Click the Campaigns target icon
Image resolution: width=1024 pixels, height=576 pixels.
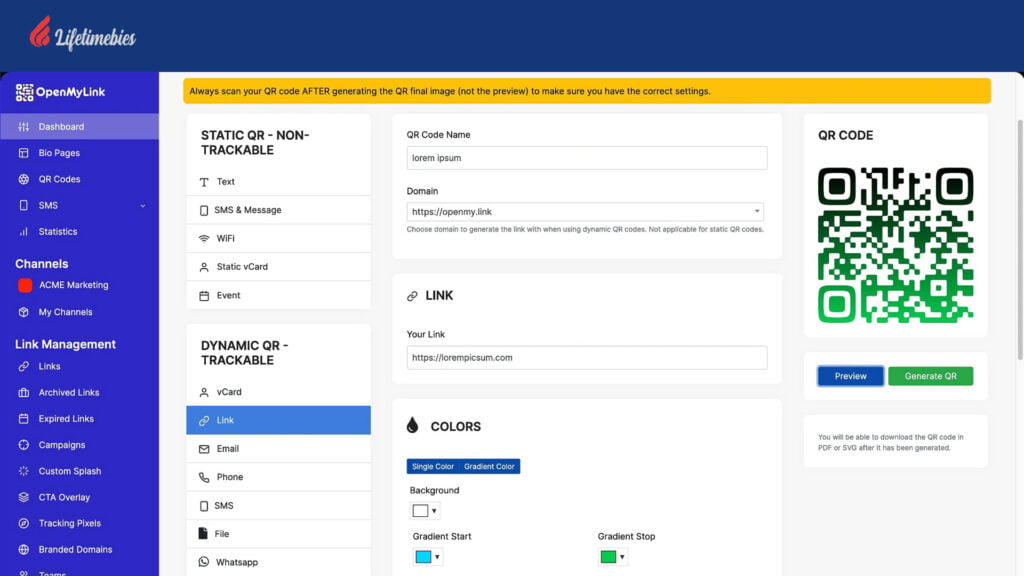coord(24,445)
